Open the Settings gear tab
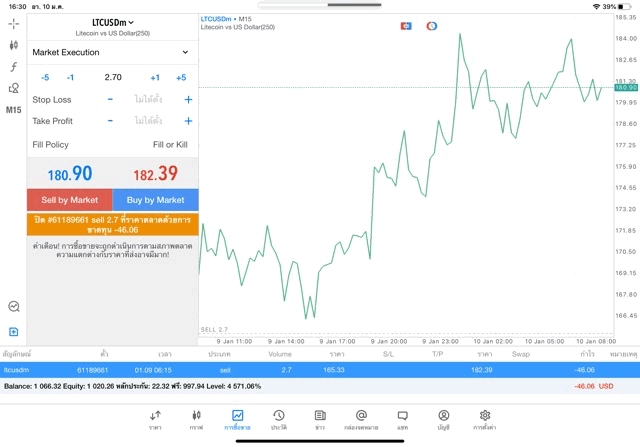This screenshot has width=640, height=447. click(484, 420)
